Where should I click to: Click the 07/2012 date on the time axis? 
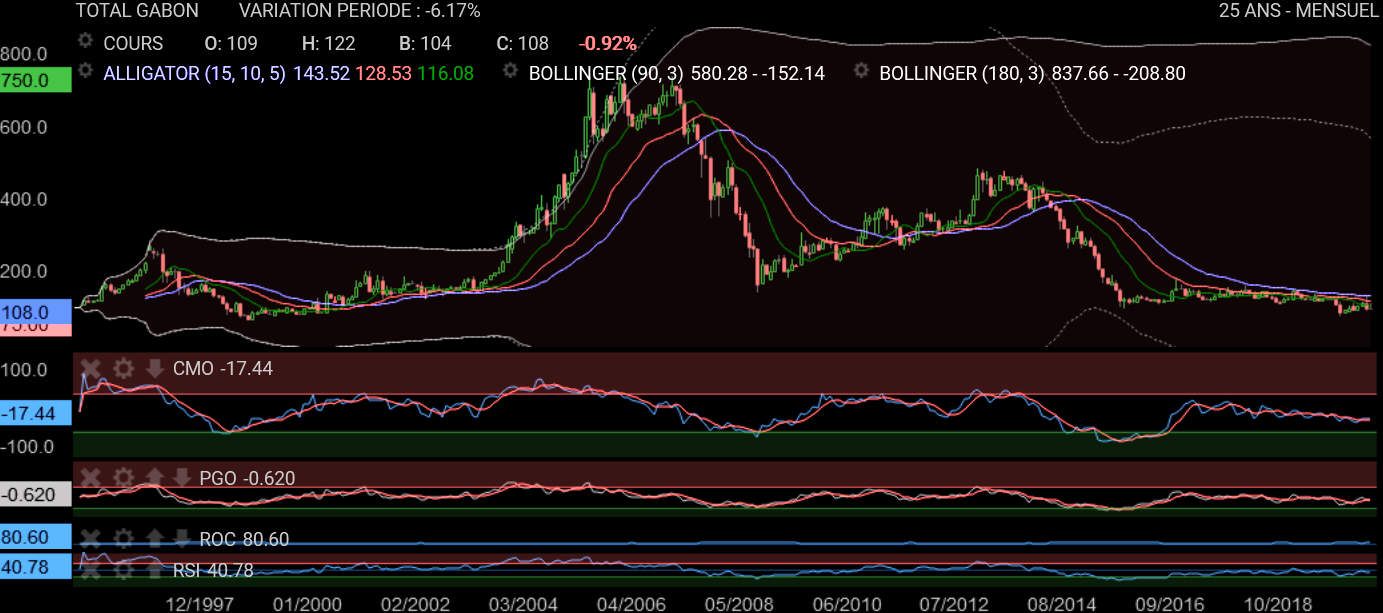pos(953,603)
